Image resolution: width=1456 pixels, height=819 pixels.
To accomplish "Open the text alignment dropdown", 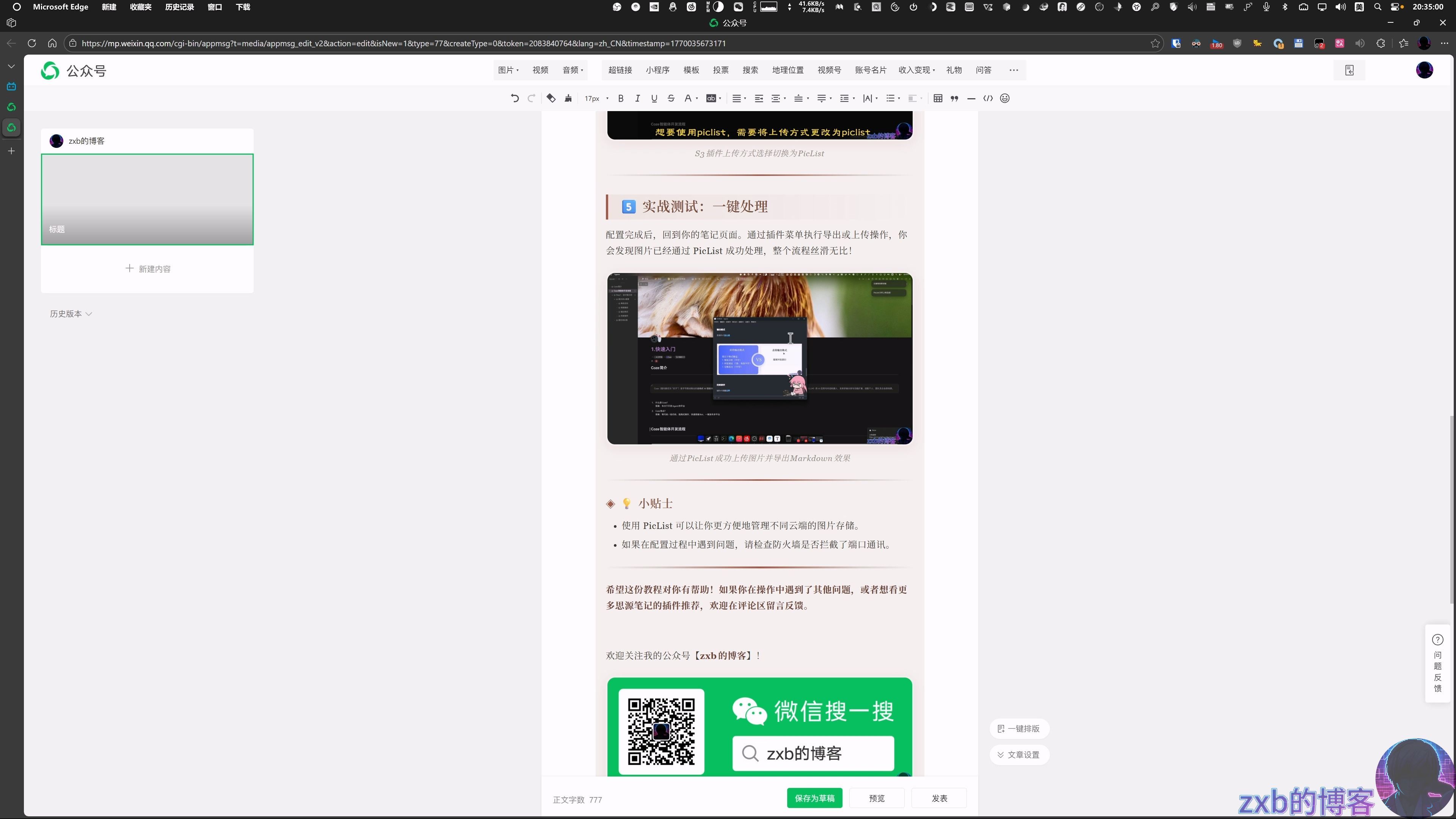I will pos(739,98).
